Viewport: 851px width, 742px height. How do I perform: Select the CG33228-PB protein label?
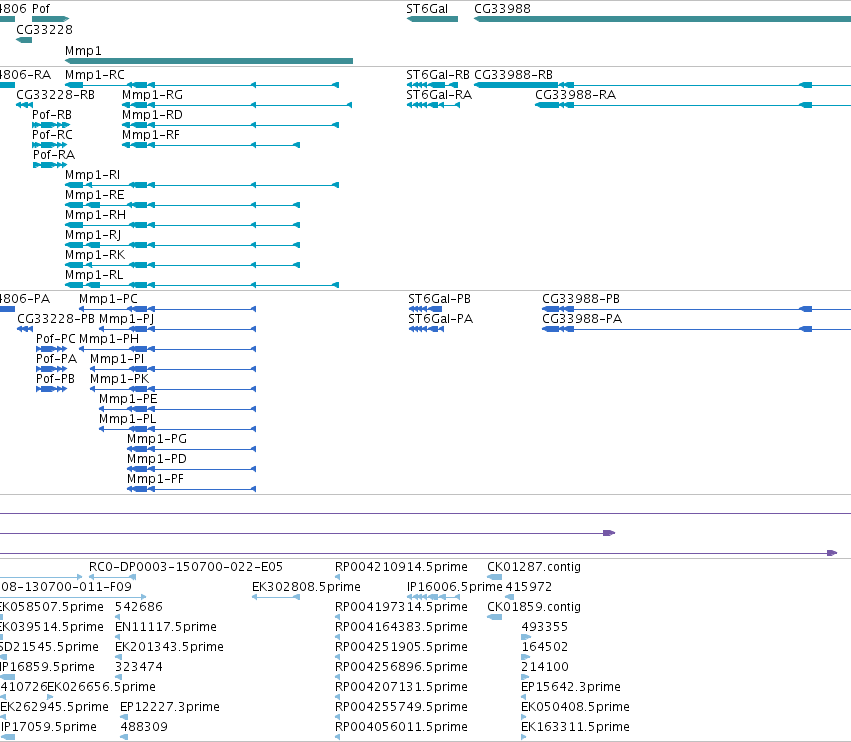coord(56,319)
